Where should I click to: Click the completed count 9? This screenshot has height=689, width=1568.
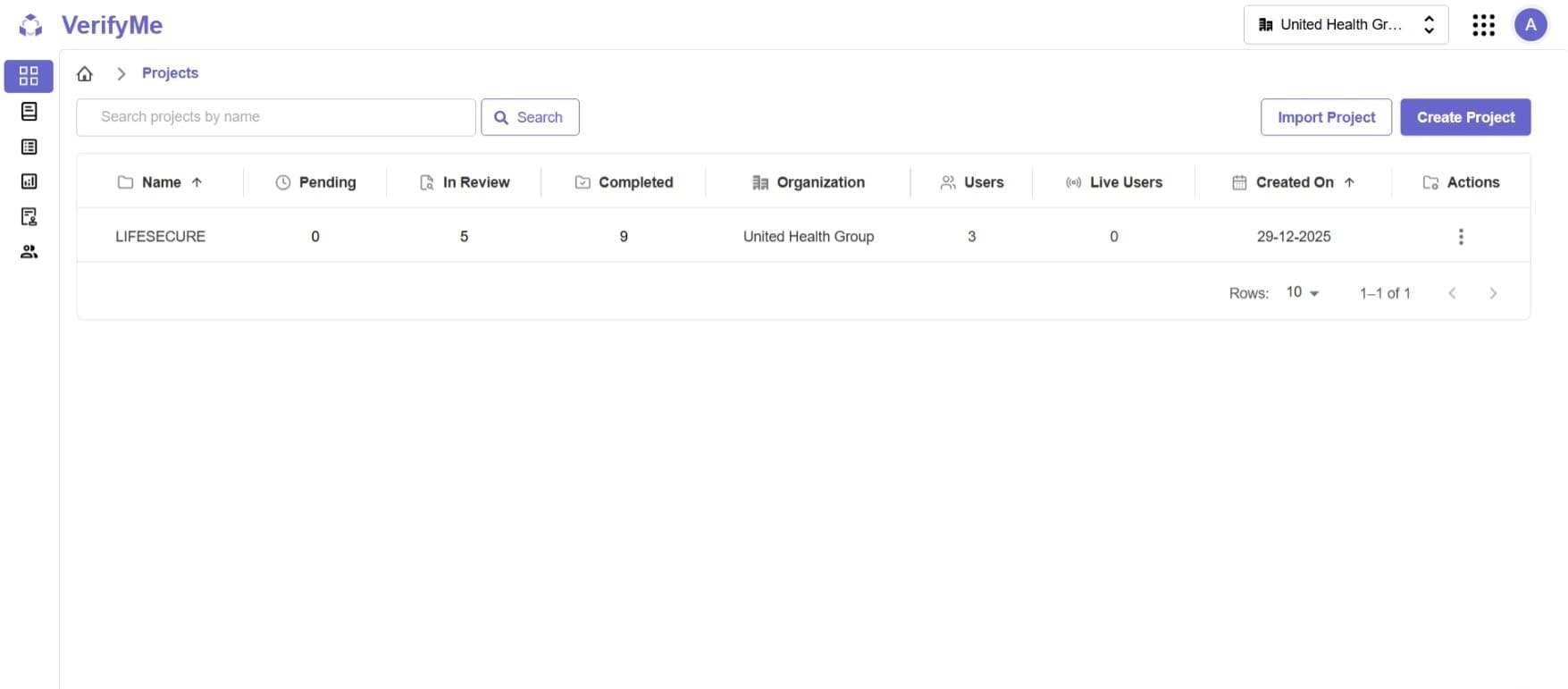[x=624, y=237]
